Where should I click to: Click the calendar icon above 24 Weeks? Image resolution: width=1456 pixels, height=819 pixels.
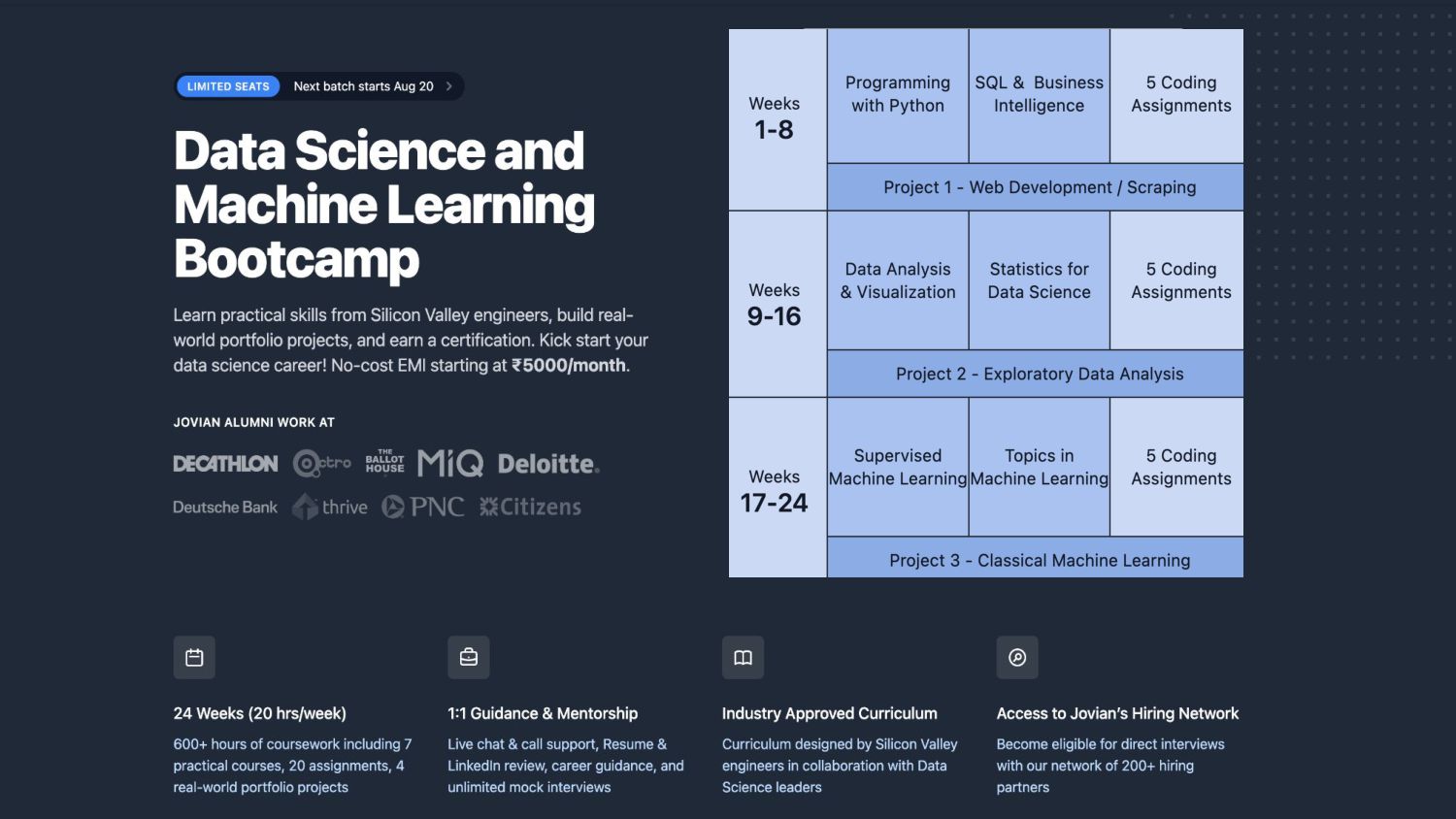click(194, 657)
